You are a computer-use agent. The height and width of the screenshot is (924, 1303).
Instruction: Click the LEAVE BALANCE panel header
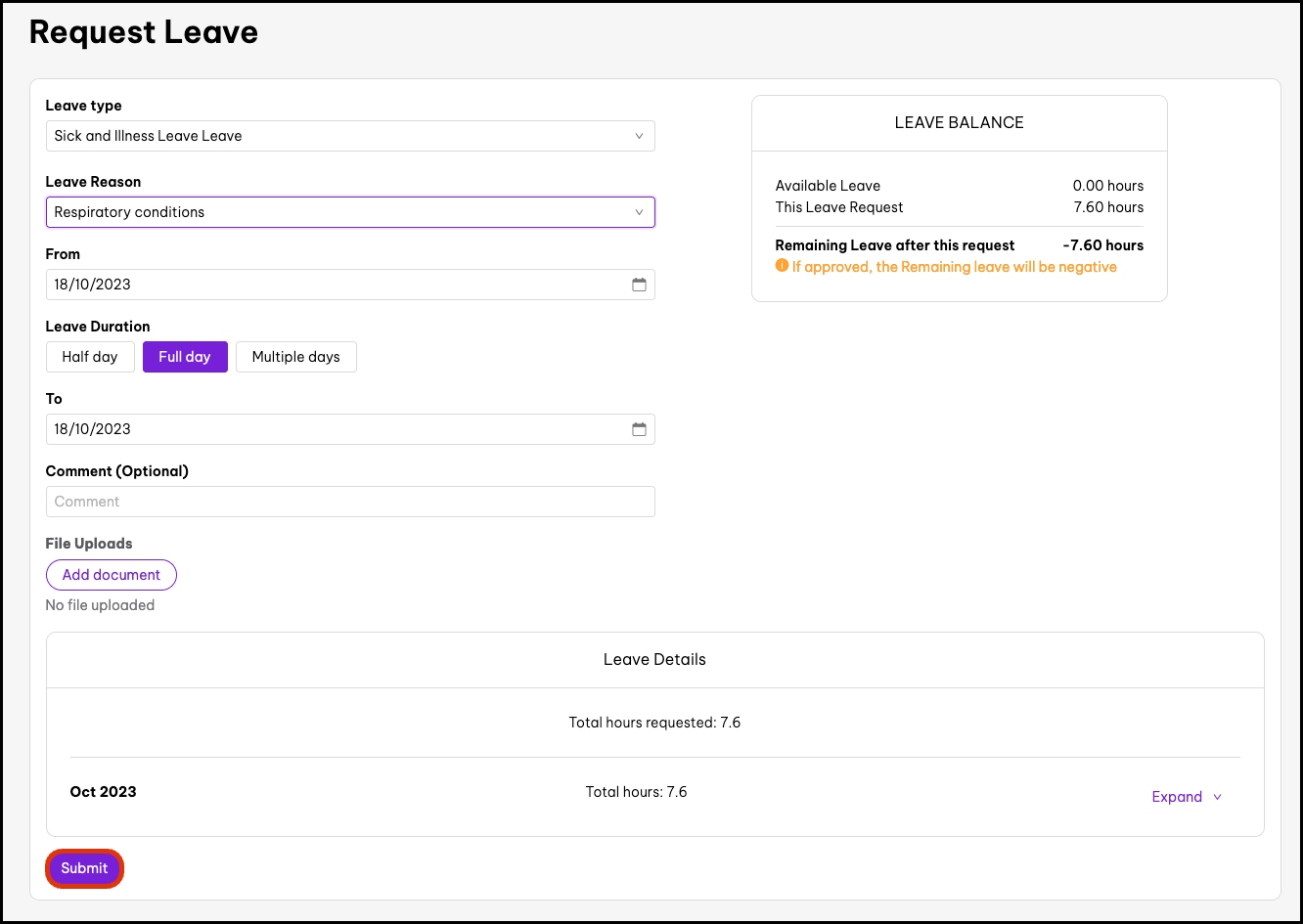tap(959, 123)
